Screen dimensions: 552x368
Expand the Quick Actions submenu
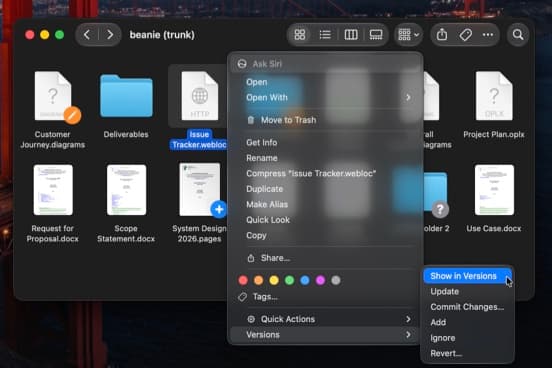coord(326,319)
